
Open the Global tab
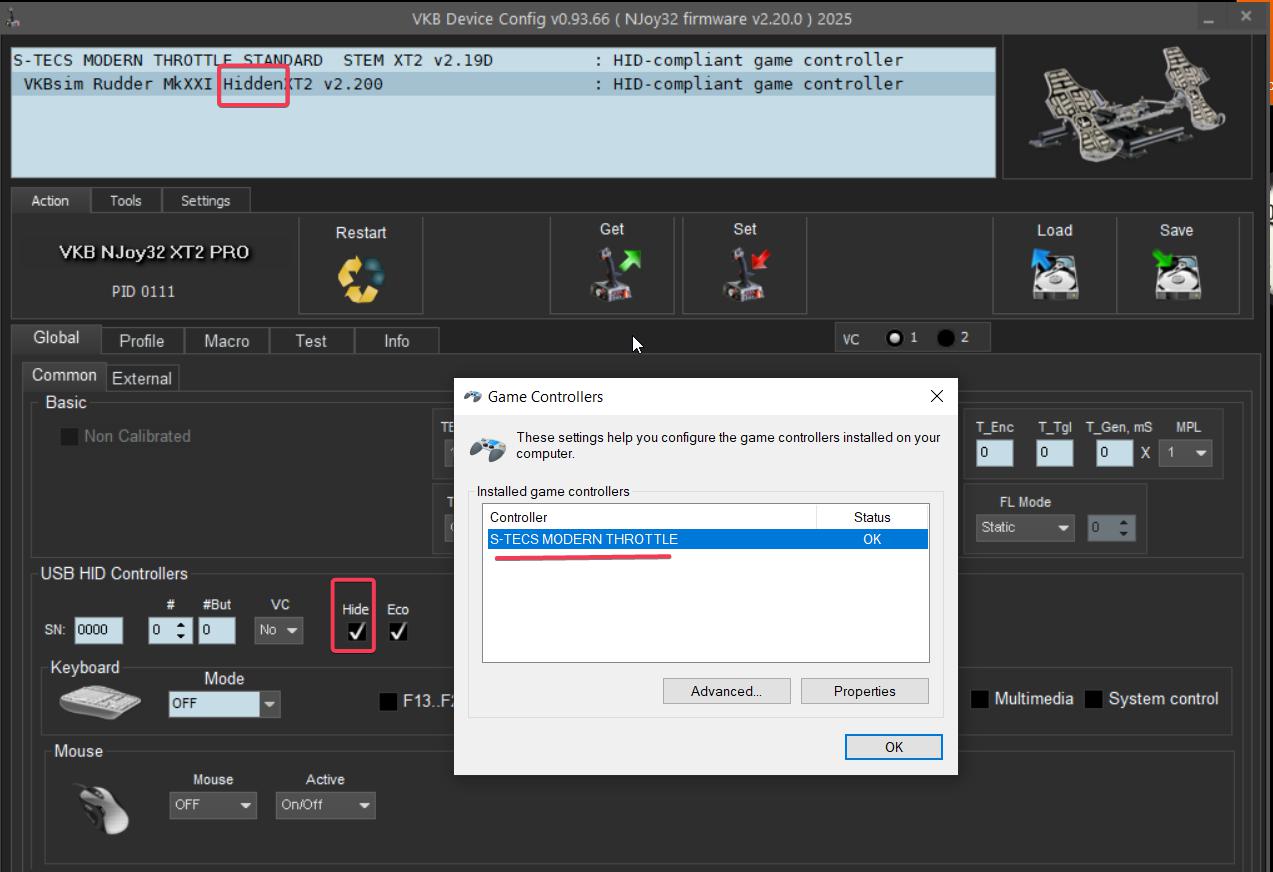click(56, 338)
